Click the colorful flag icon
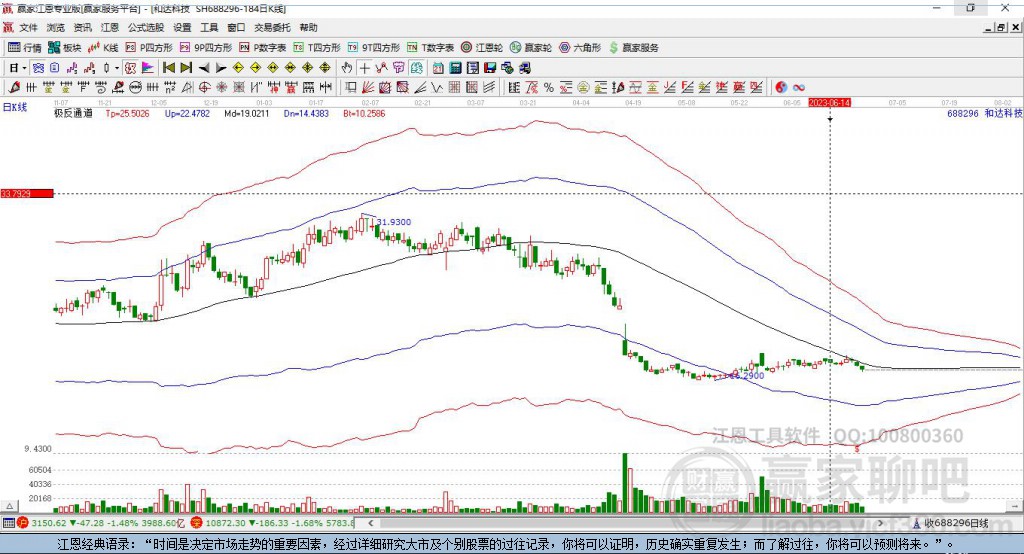This screenshot has width=1024, height=554. click(x=148, y=68)
